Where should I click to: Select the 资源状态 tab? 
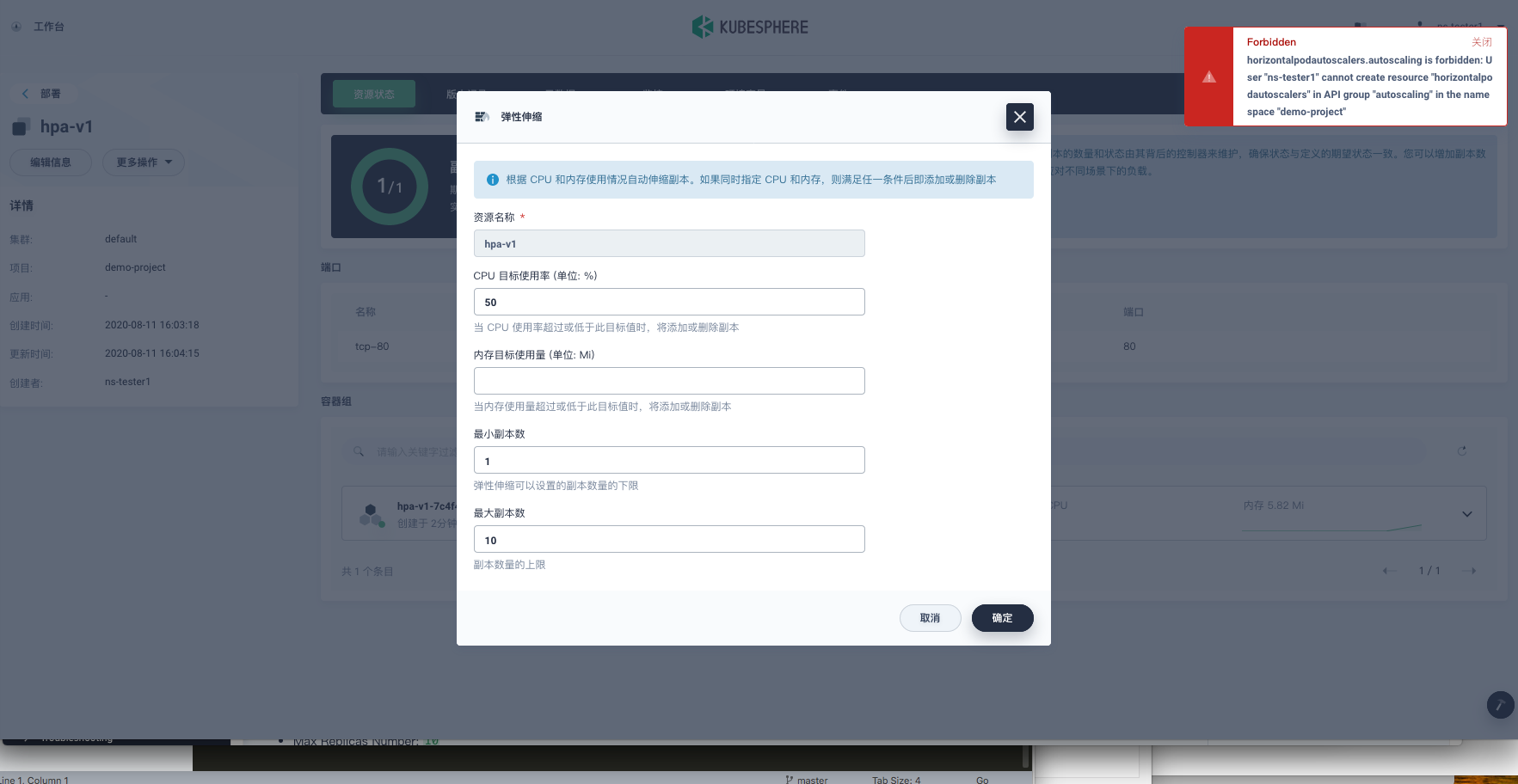(373, 94)
